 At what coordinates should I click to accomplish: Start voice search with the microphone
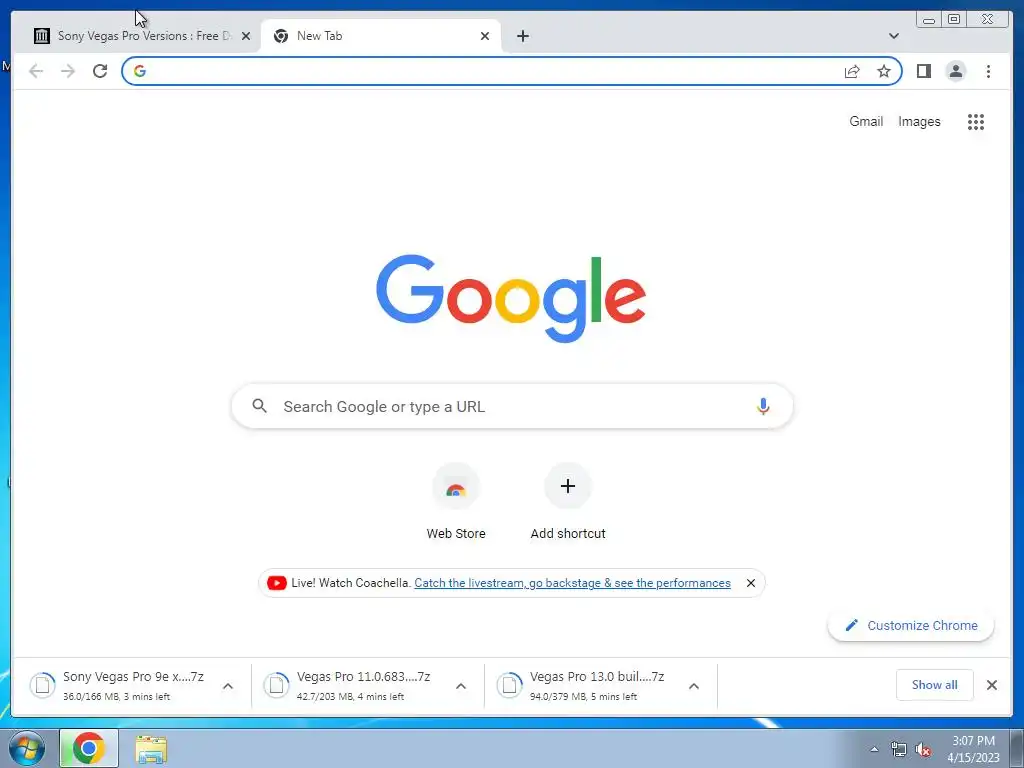pos(763,406)
